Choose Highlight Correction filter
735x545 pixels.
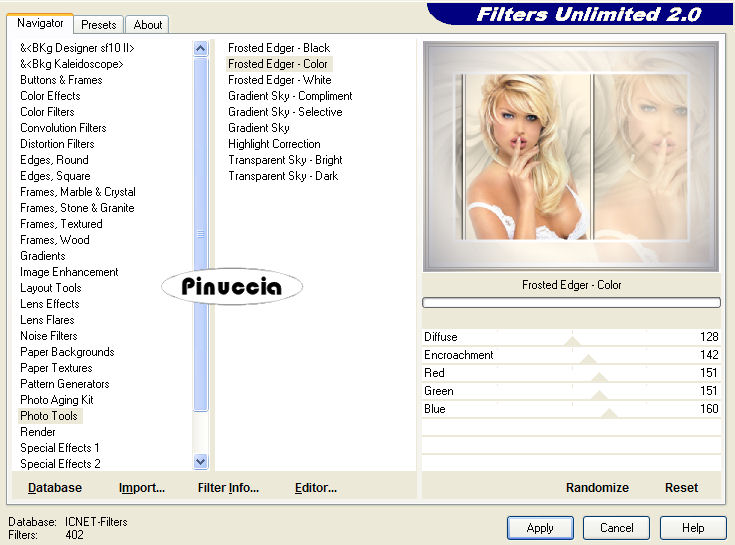[x=274, y=143]
